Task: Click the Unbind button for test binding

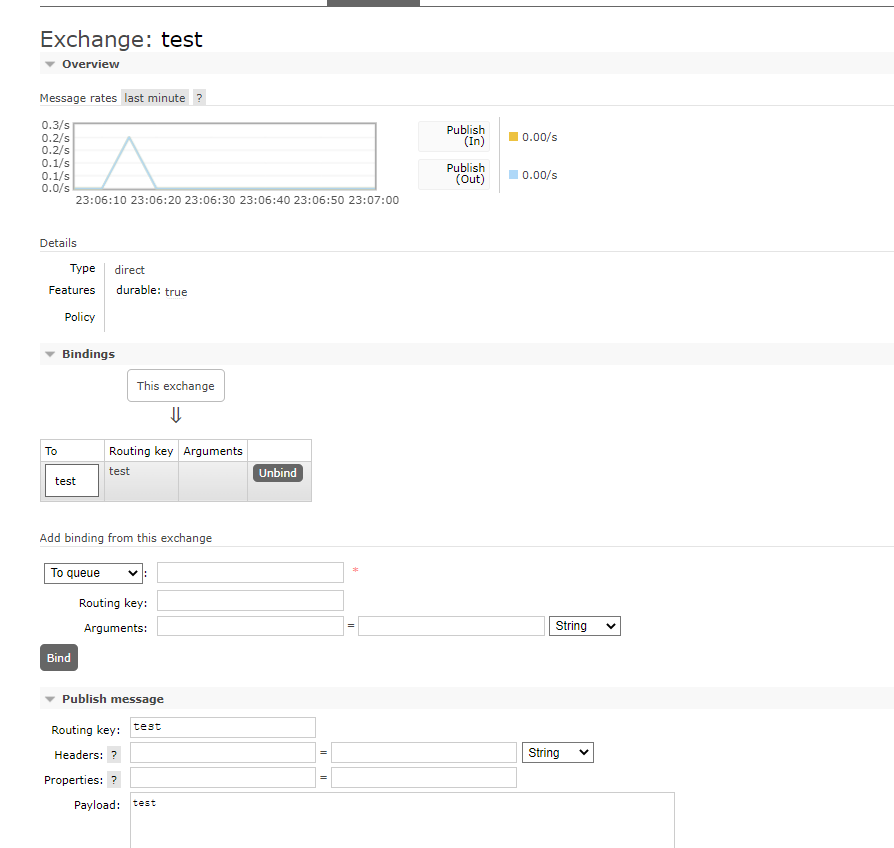Action: click(x=278, y=473)
